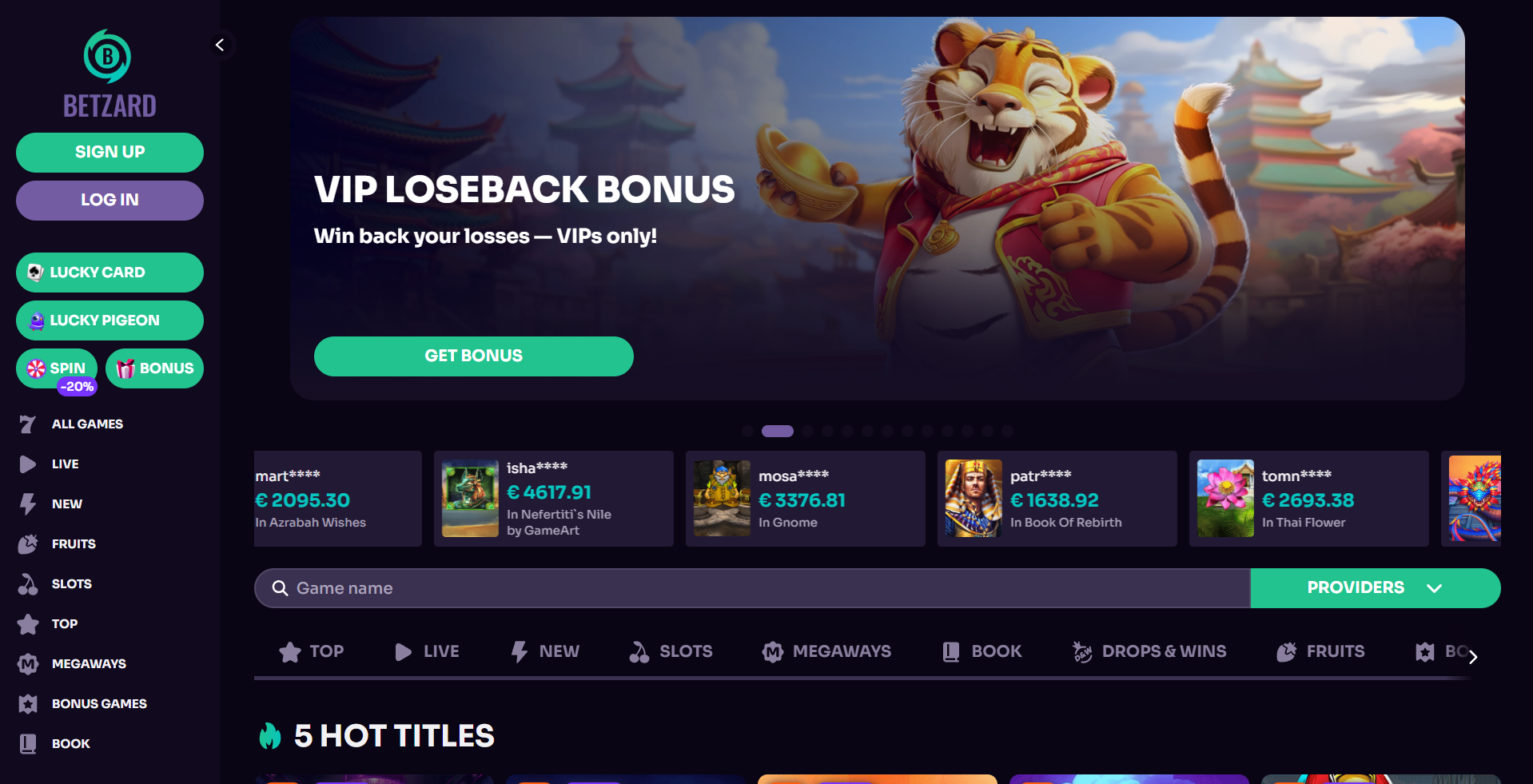This screenshot has width=1533, height=784.
Task: Show more category tabs with right arrow
Action: pyautogui.click(x=1472, y=657)
